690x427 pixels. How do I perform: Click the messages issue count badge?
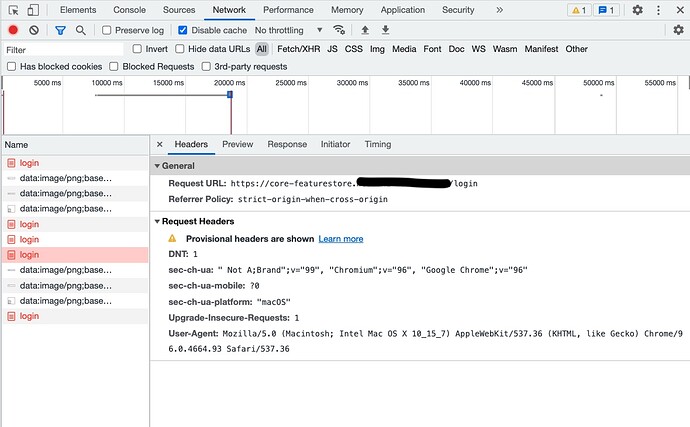coord(606,10)
